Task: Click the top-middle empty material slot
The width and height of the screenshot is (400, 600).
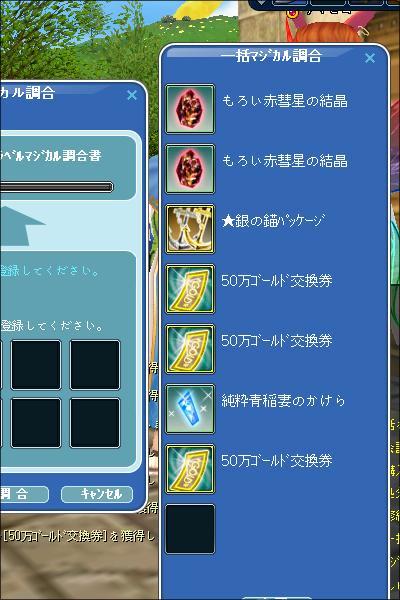Action: [36, 365]
